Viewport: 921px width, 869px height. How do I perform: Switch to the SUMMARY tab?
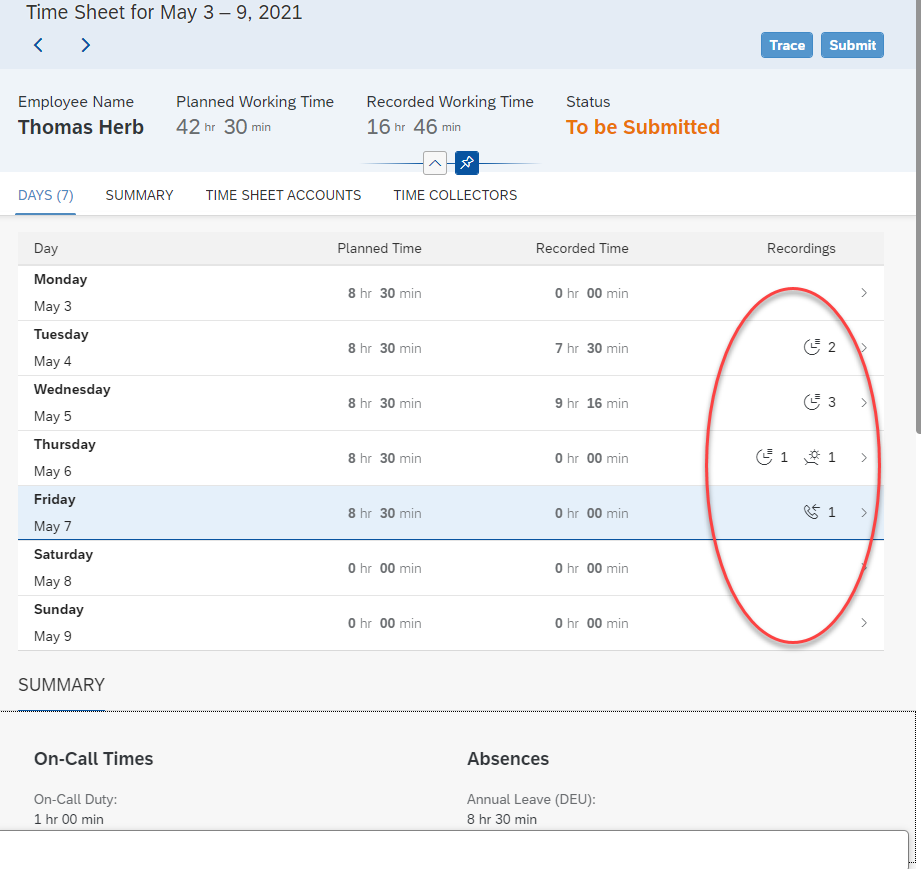tap(139, 196)
